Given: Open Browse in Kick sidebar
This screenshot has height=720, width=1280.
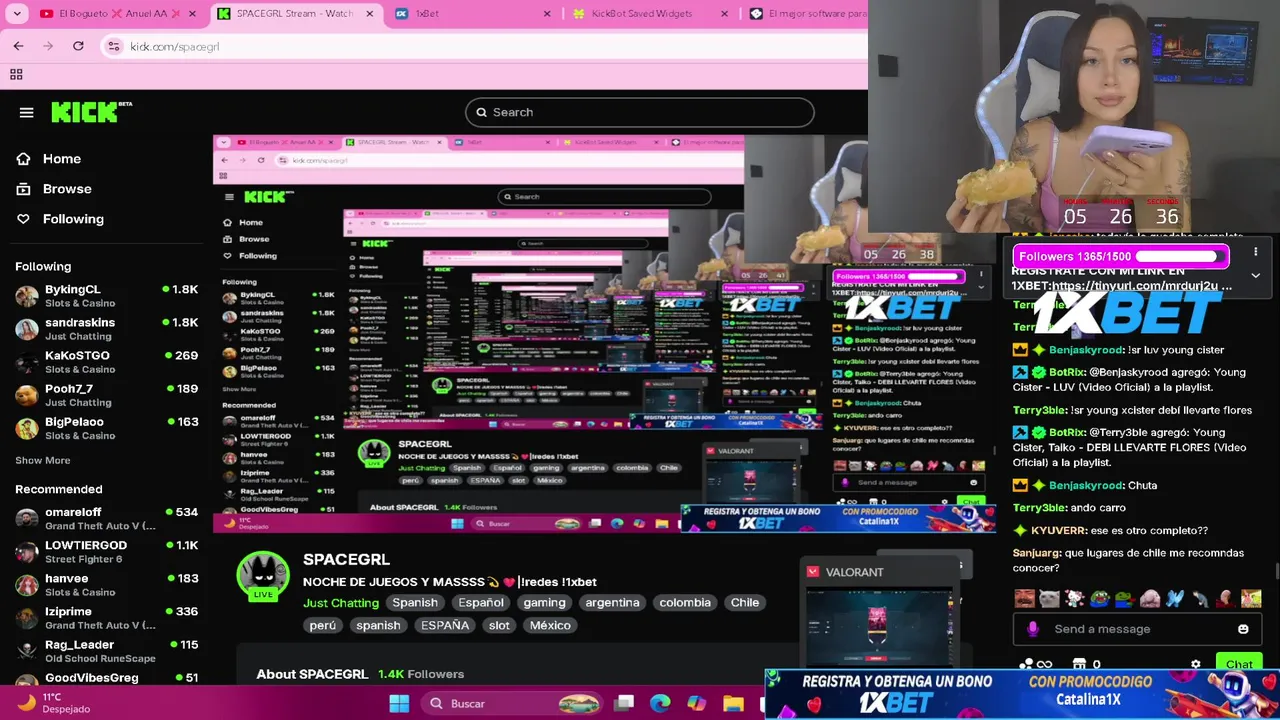Looking at the screenshot, I should [x=67, y=188].
